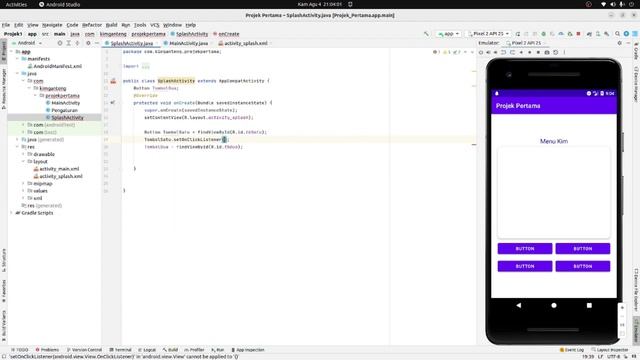Viewport: 640px width, 360px height.
Task: Open the AVD Manager toolbar icon
Action: (598, 34)
